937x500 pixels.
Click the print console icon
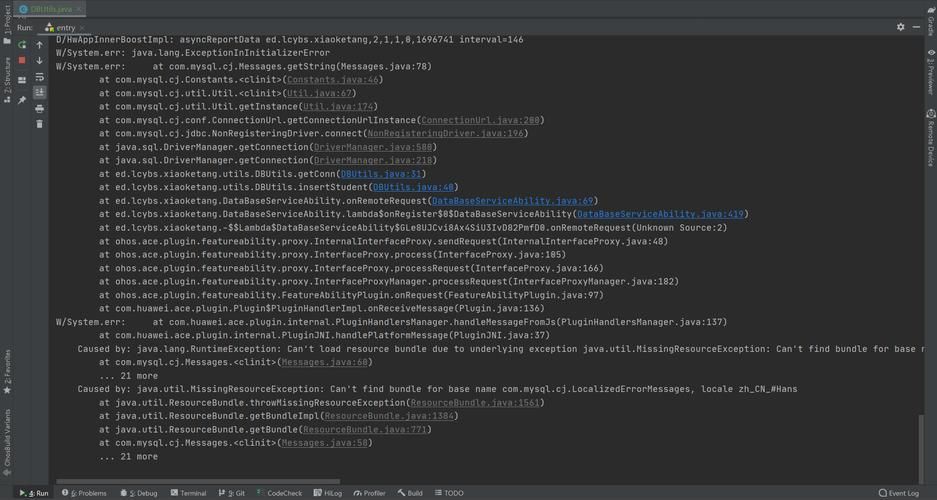[x=39, y=108]
